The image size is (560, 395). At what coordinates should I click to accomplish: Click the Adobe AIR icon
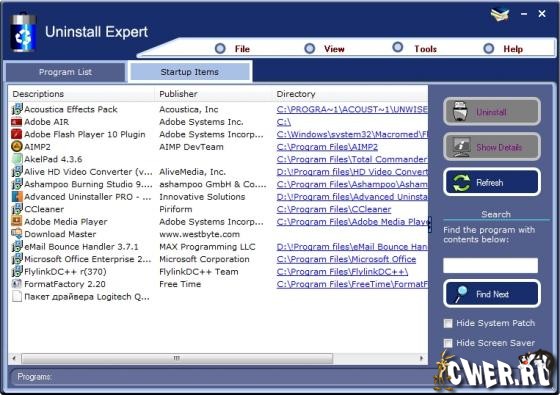point(17,122)
